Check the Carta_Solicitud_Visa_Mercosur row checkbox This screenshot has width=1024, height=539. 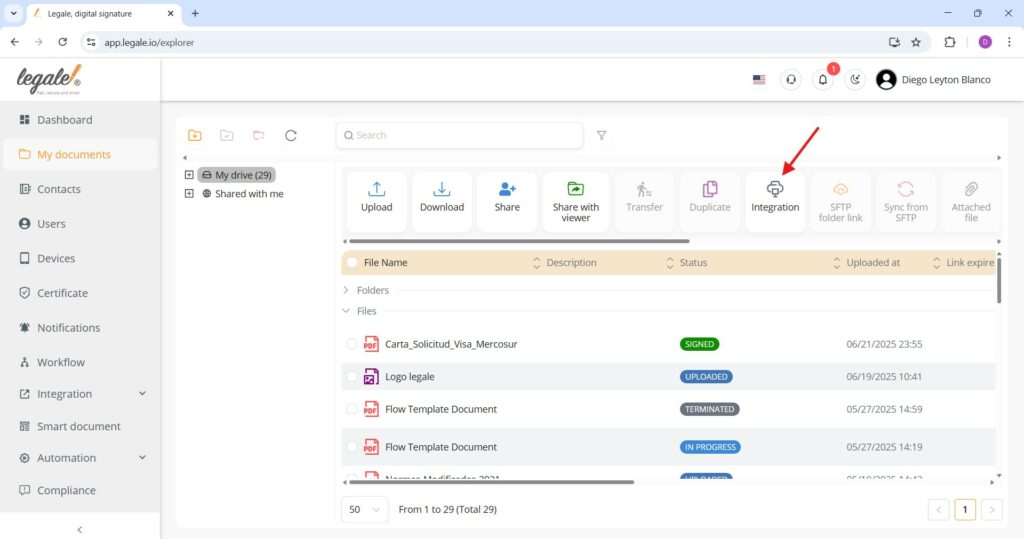[x=351, y=344]
